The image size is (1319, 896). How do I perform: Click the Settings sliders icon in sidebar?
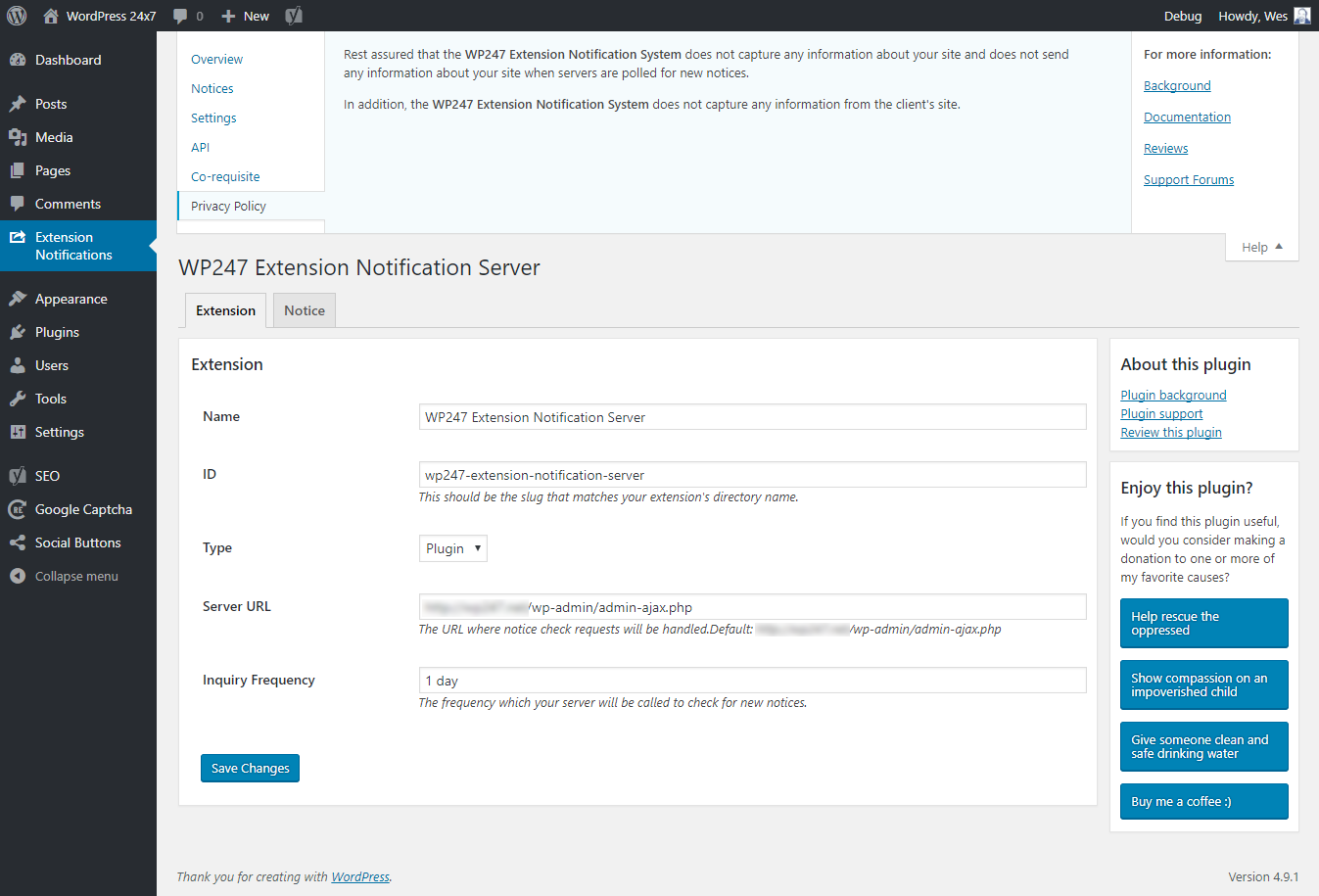[x=18, y=432]
